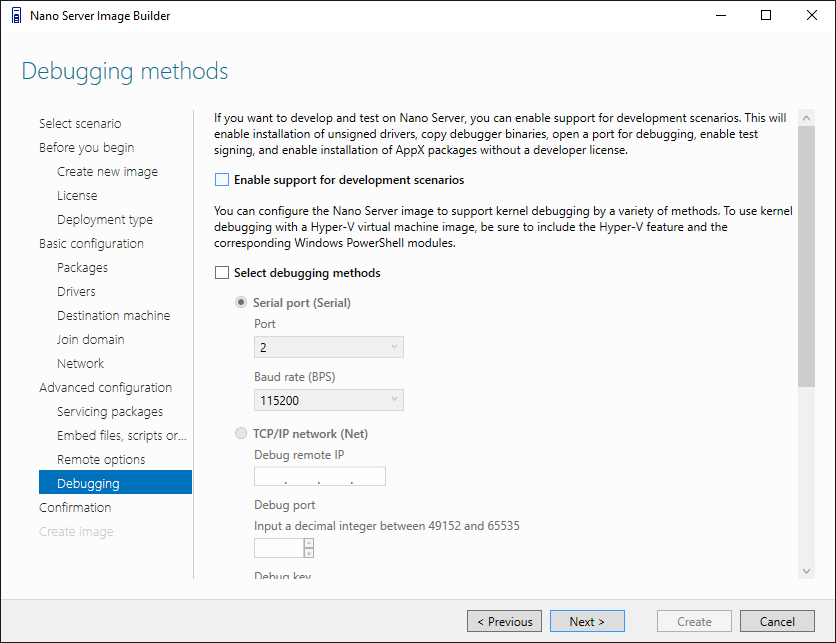This screenshot has width=836, height=643.
Task: Open the Remote options step
Action: 101,460
